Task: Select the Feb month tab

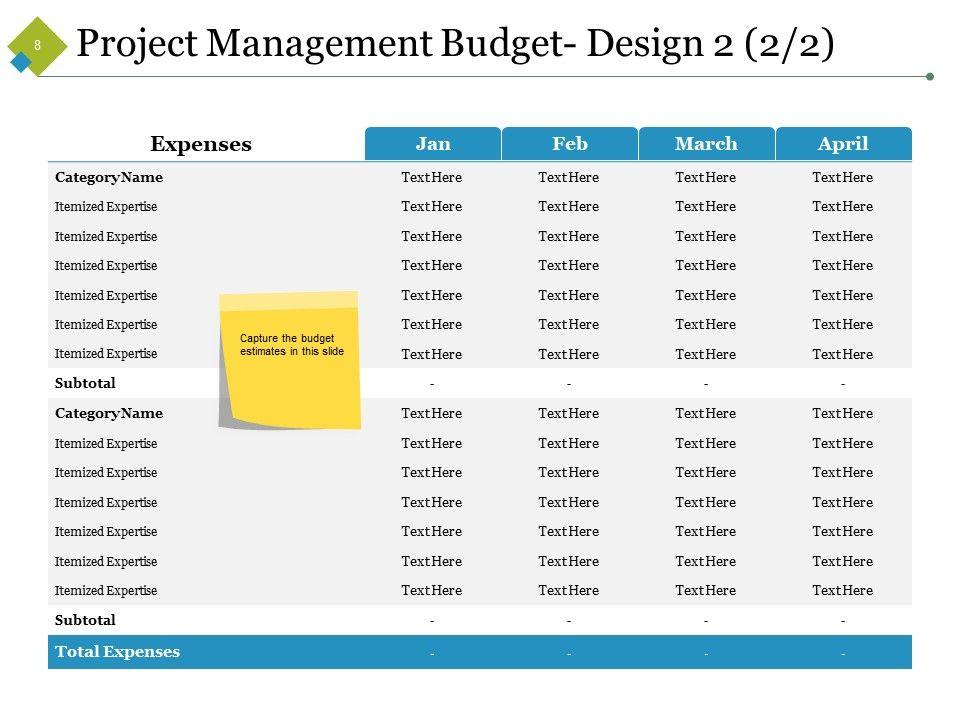Action: click(x=570, y=144)
